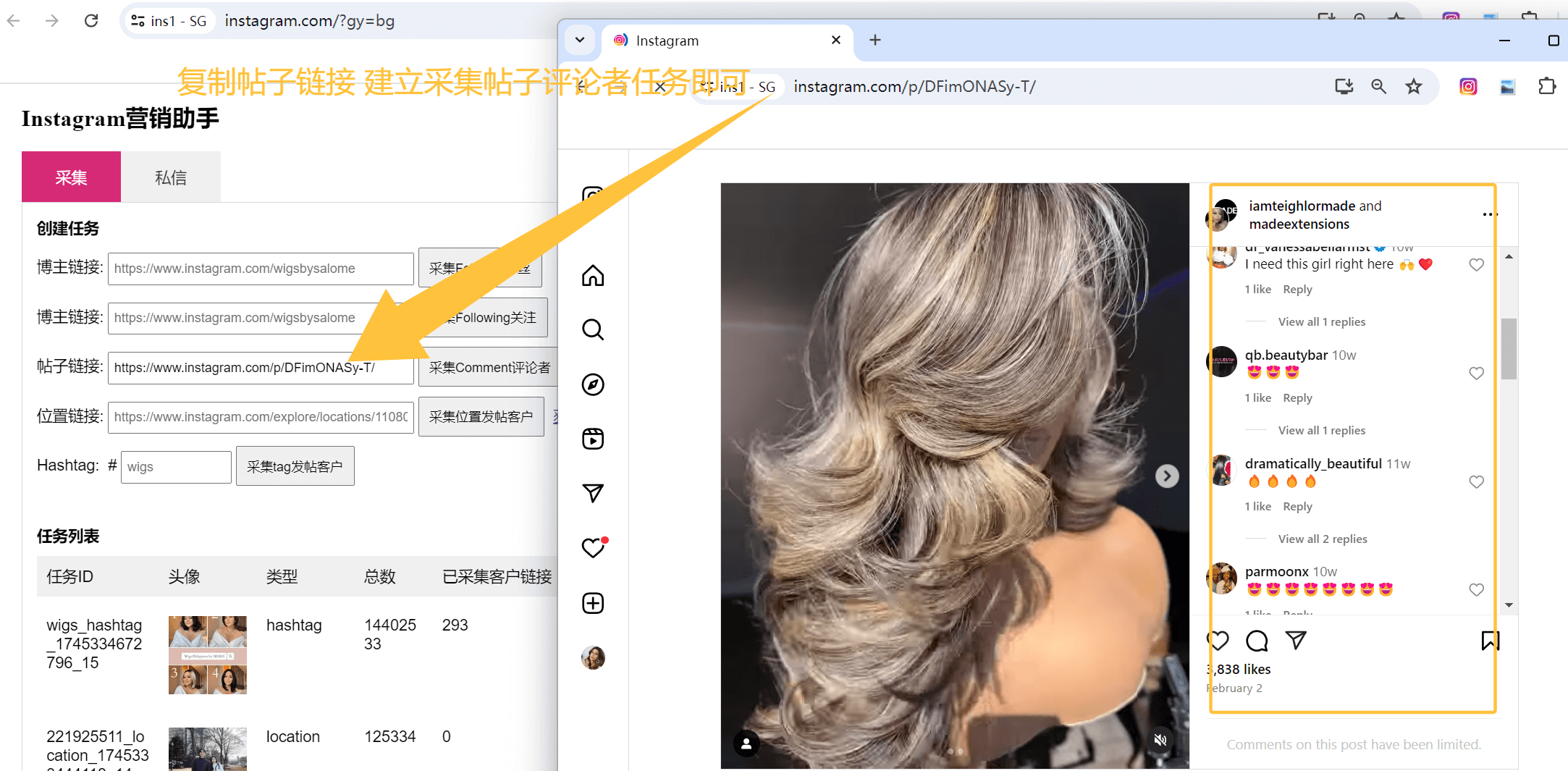This screenshot has height=771, width=1568.
Task: Click rear window address bar URL
Action: tap(310, 21)
